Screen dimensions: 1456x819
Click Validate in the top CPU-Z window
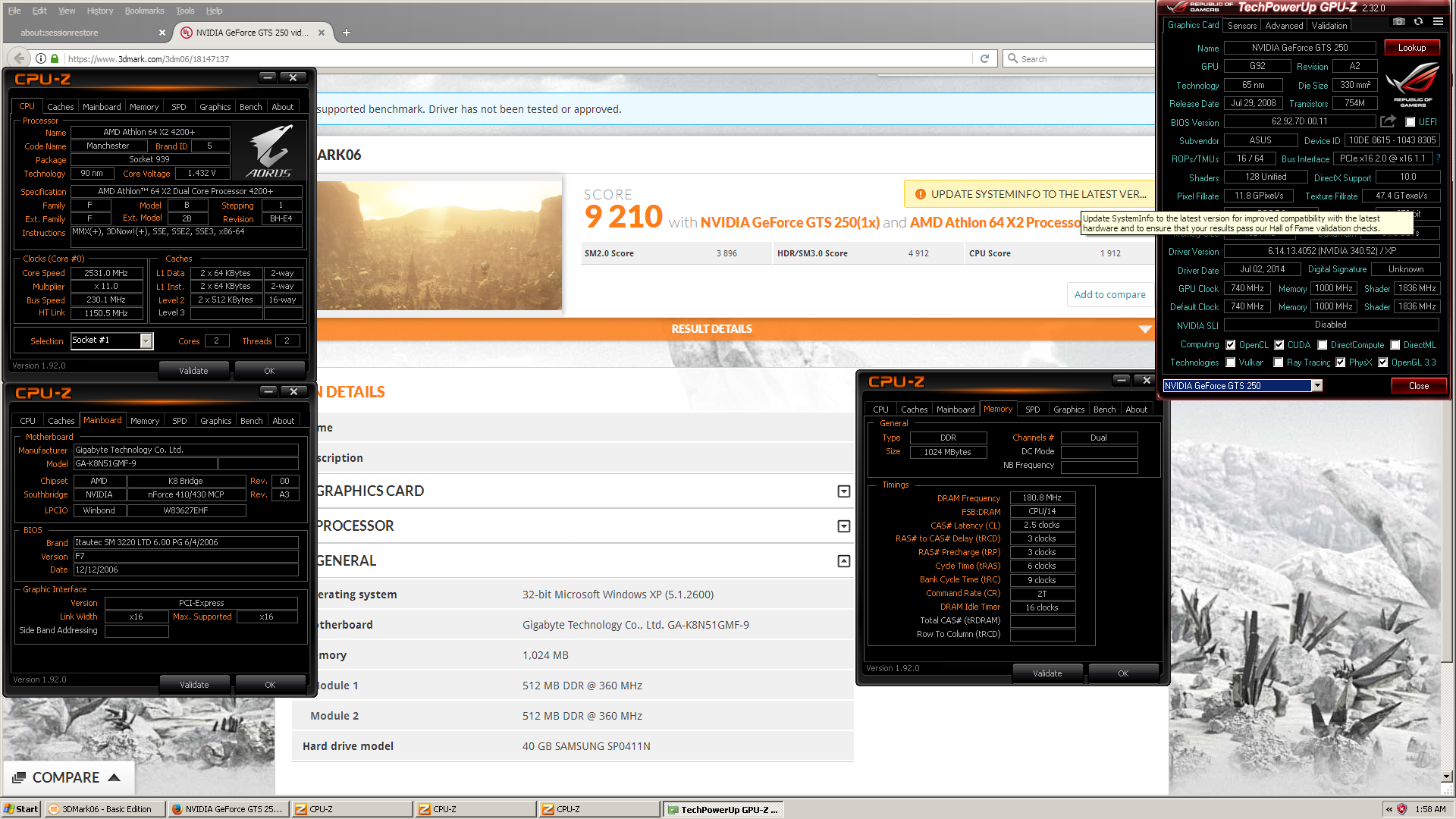click(x=193, y=371)
